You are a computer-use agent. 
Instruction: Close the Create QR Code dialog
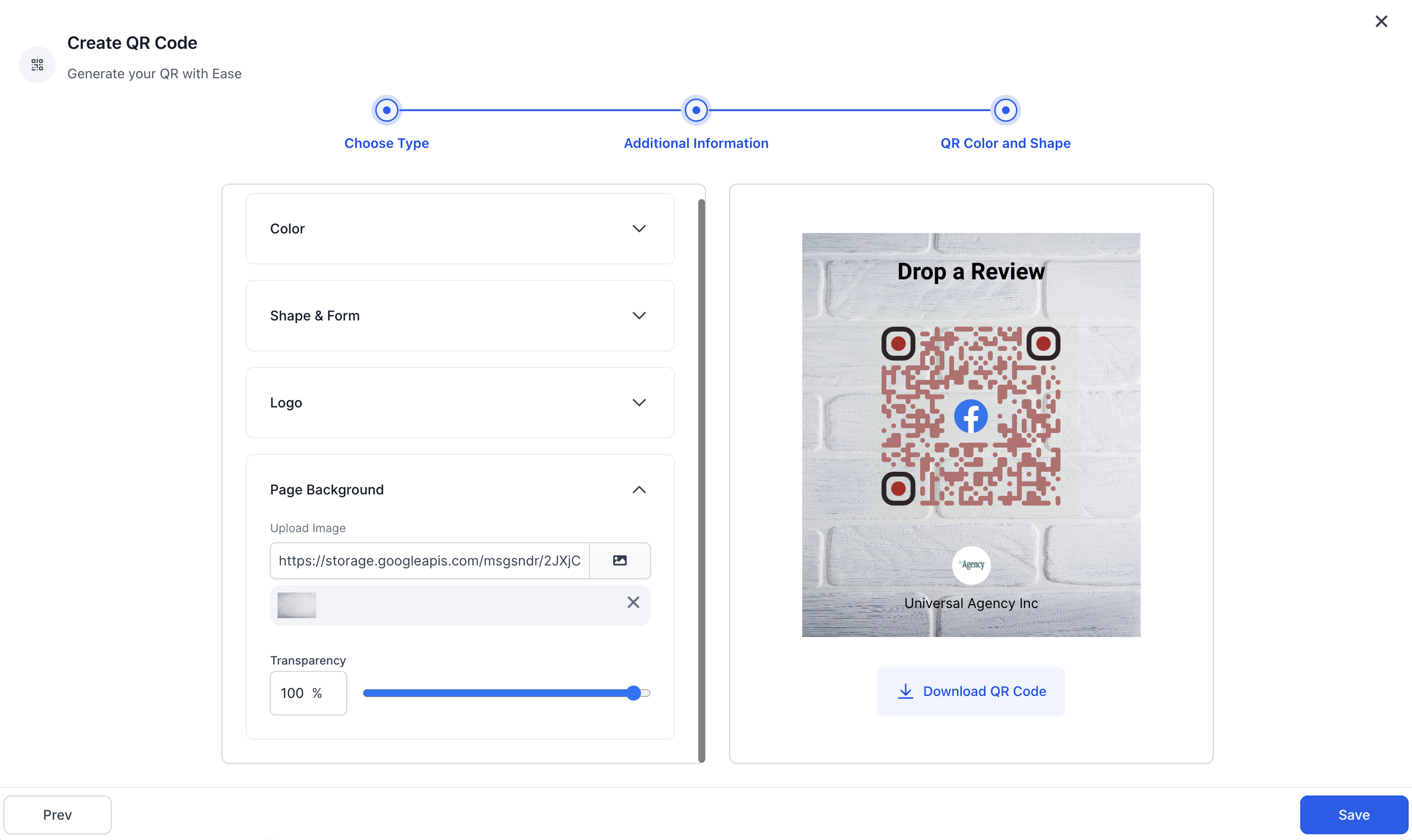click(1381, 22)
